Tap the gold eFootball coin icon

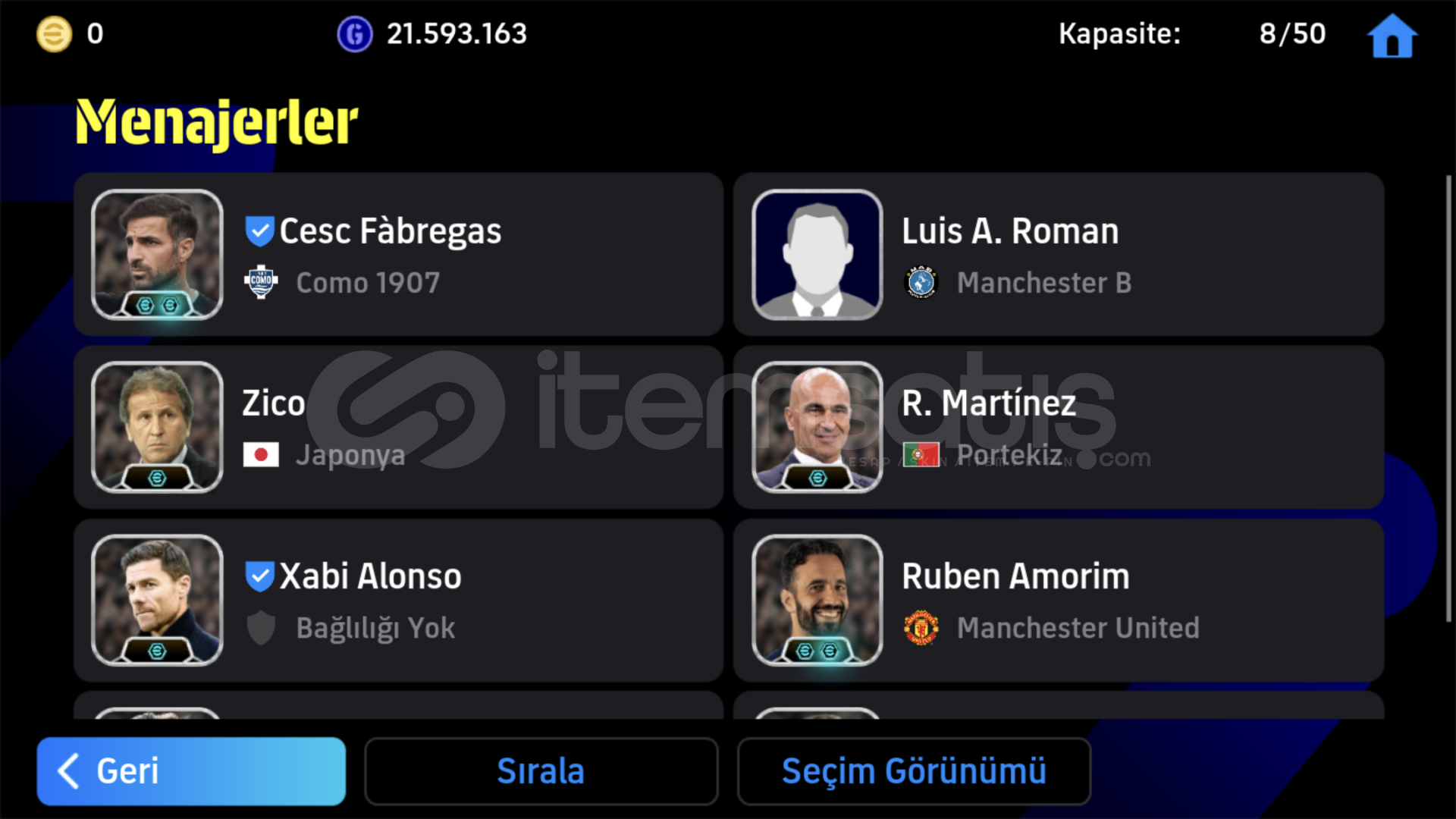[x=55, y=34]
